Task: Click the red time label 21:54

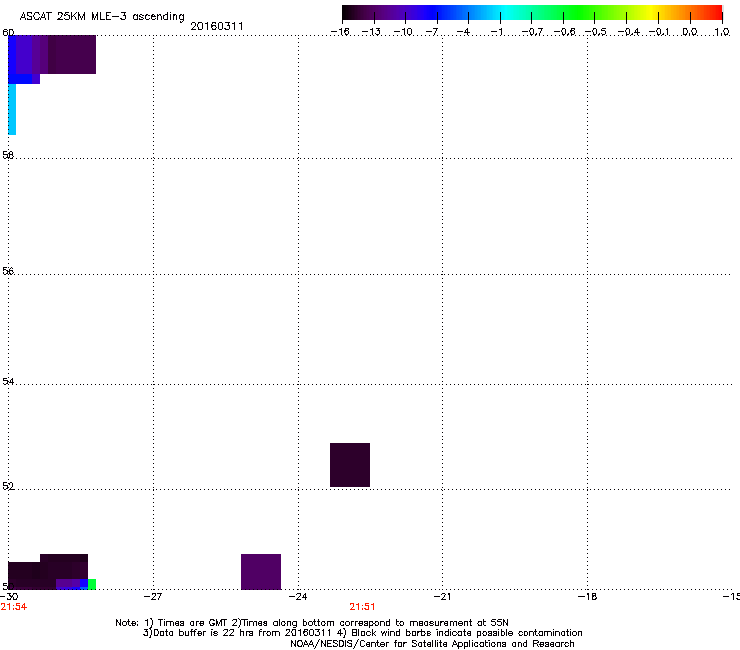Action: (x=14, y=607)
